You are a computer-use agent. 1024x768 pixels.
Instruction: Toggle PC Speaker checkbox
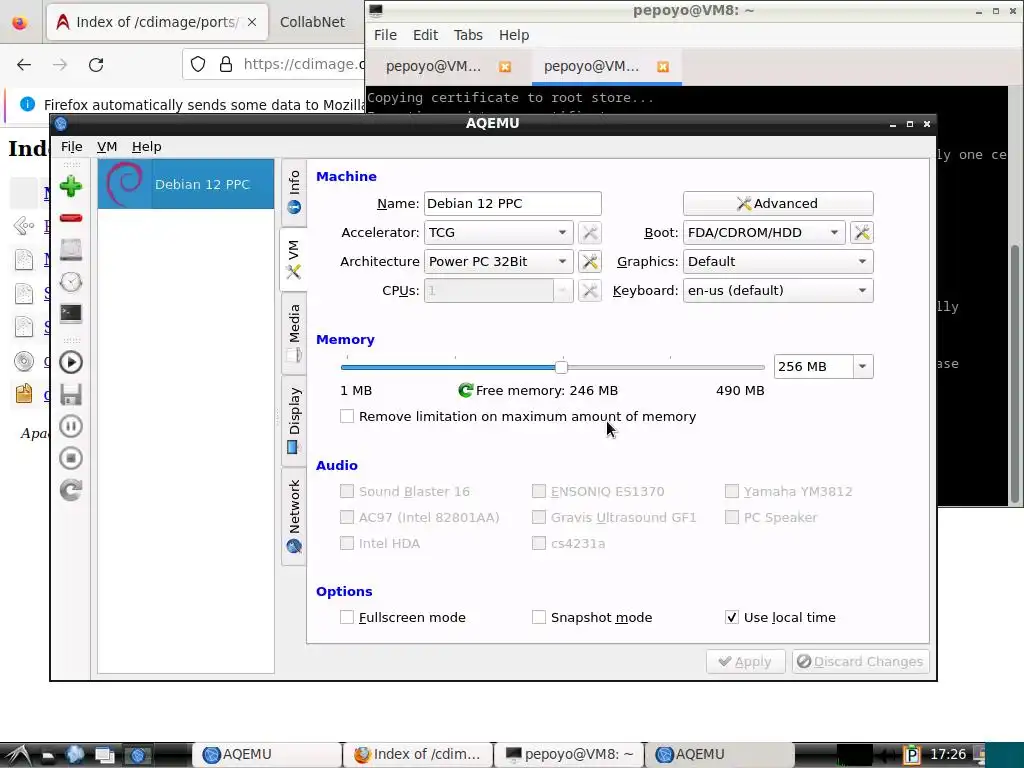pyautogui.click(x=731, y=517)
